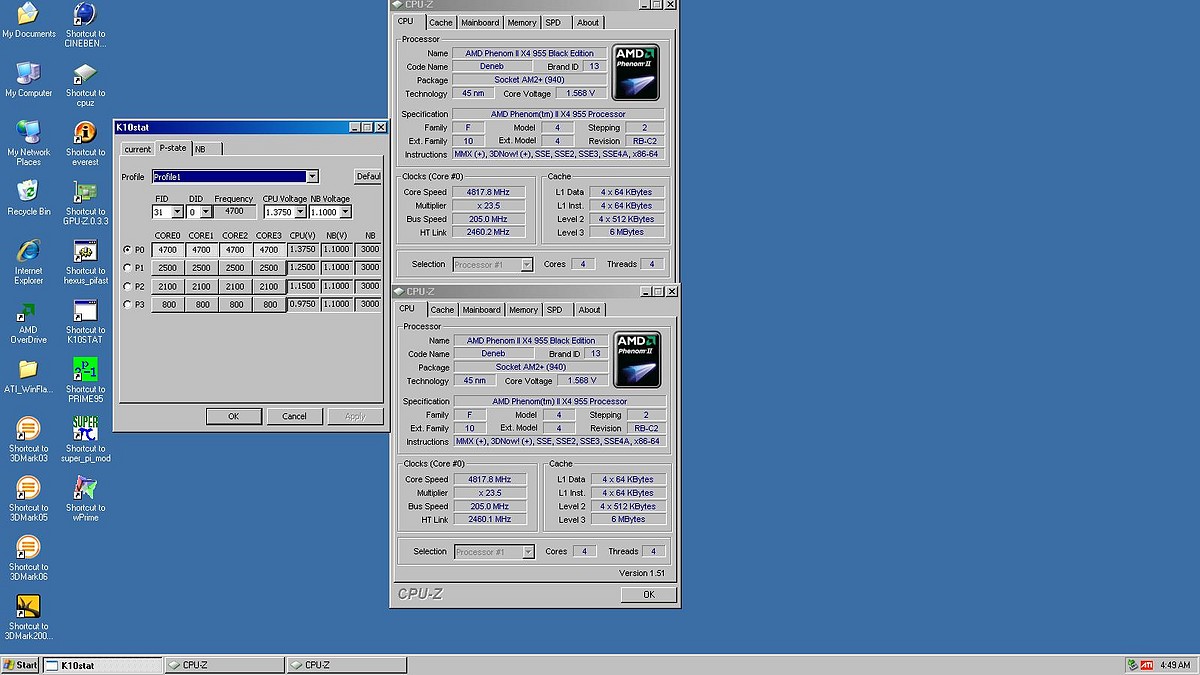Viewport: 1200px width, 675px height.
Task: Choose the P3 radio button
Action: pos(127,304)
